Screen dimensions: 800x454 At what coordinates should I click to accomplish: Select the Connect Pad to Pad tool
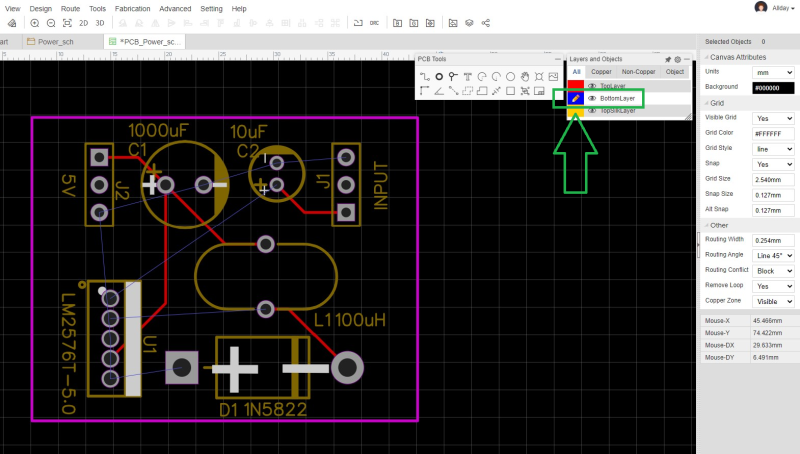[x=453, y=91]
